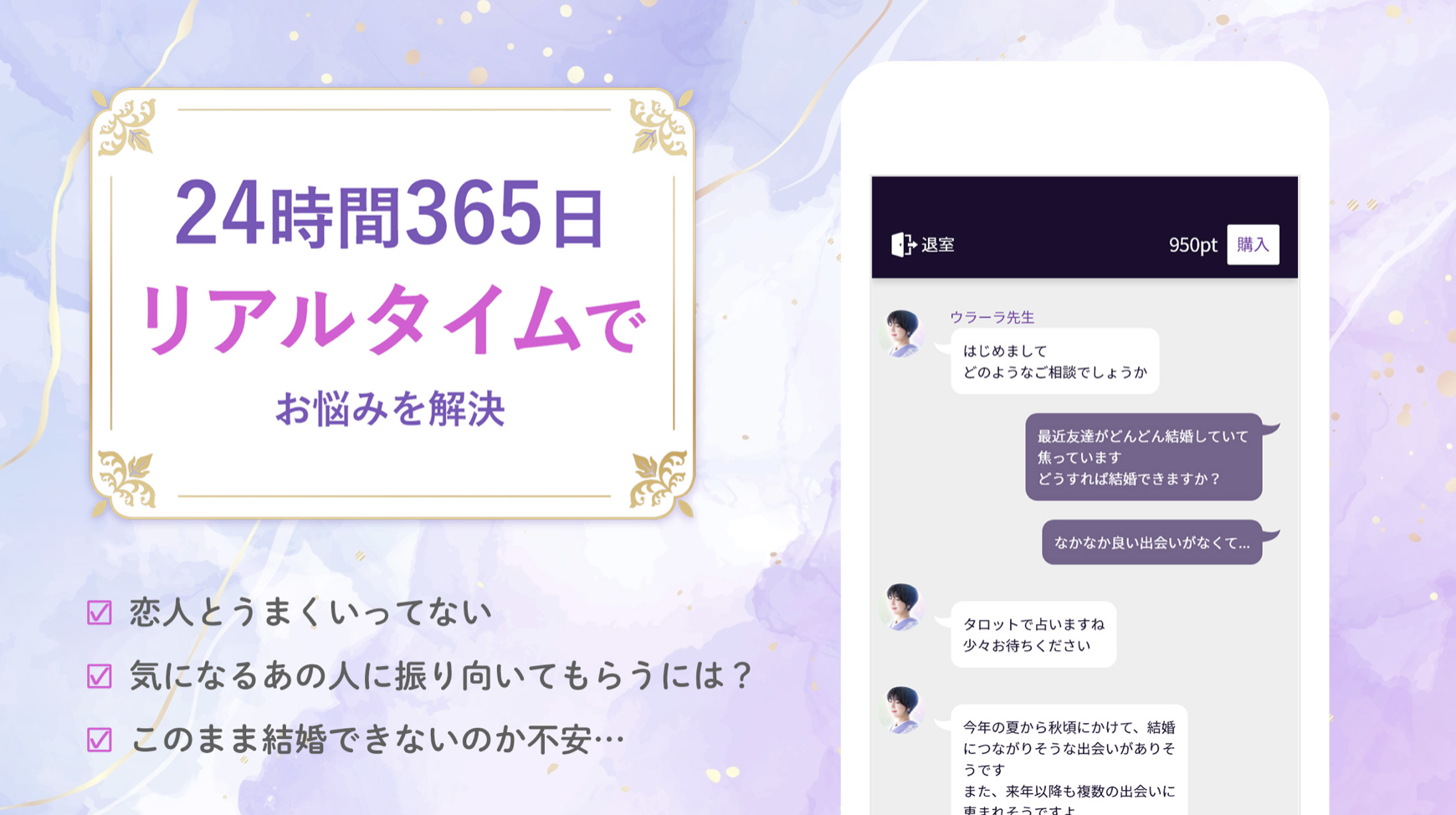Click the 退室 label text
This screenshot has width=1456, height=815.
tap(938, 245)
